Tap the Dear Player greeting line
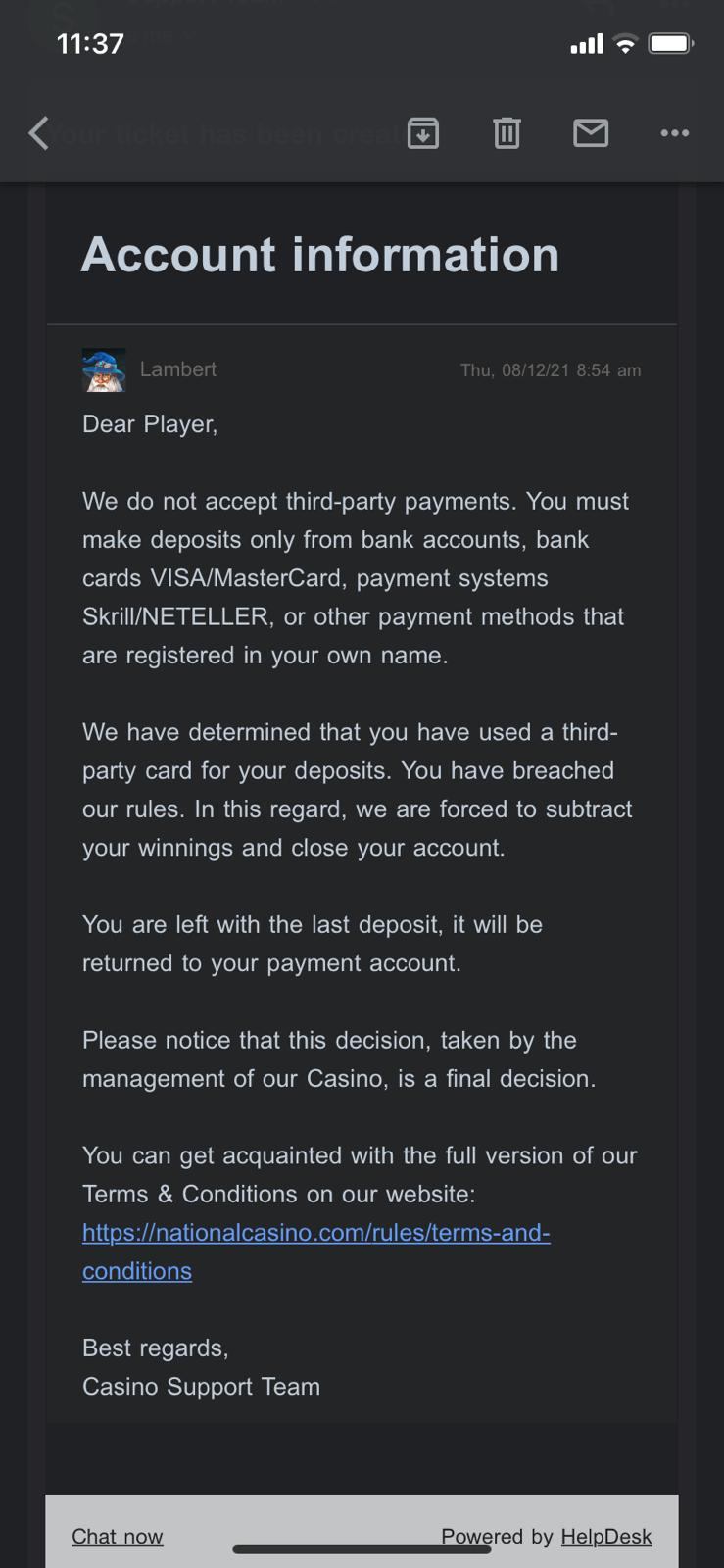The image size is (724, 1568). 150,424
